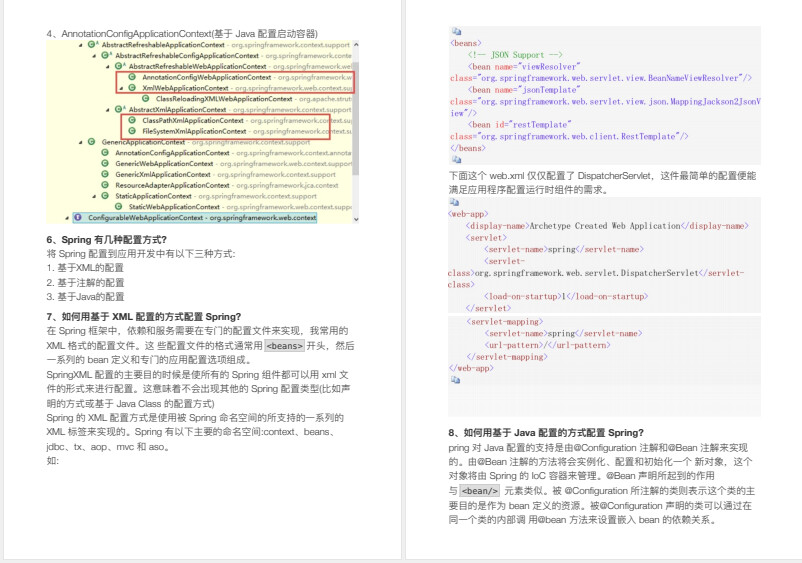Click the class icon of GenericWebApplicationContext

pyautogui.click(x=105, y=163)
